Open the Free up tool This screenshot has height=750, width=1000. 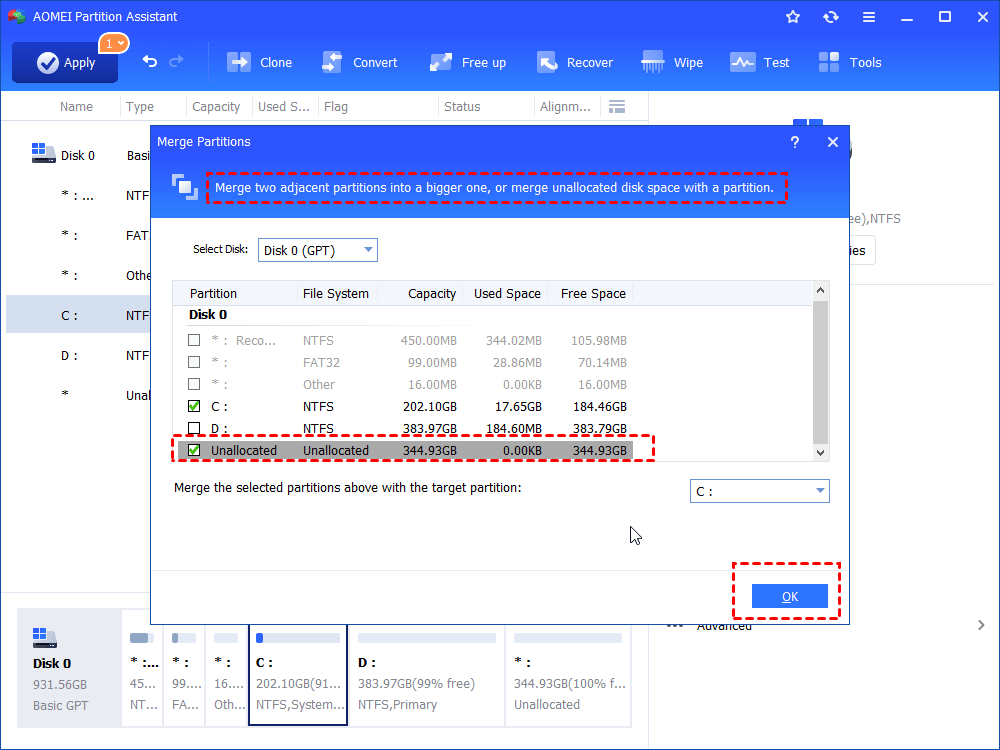pos(467,62)
